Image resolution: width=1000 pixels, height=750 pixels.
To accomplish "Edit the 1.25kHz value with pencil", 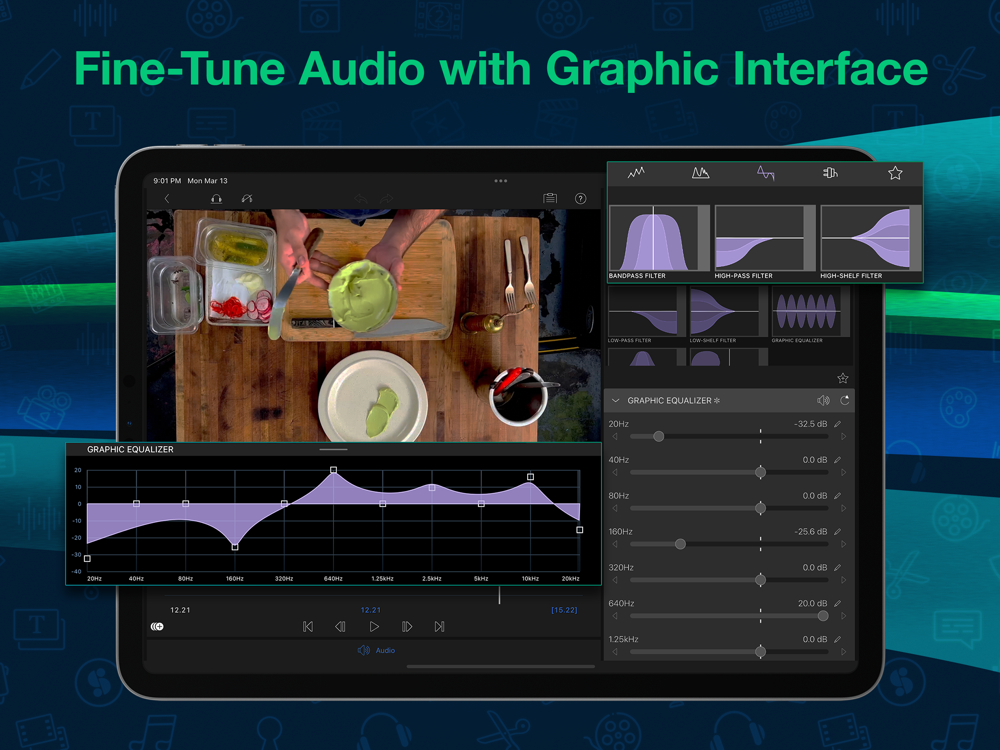I will 837,639.
